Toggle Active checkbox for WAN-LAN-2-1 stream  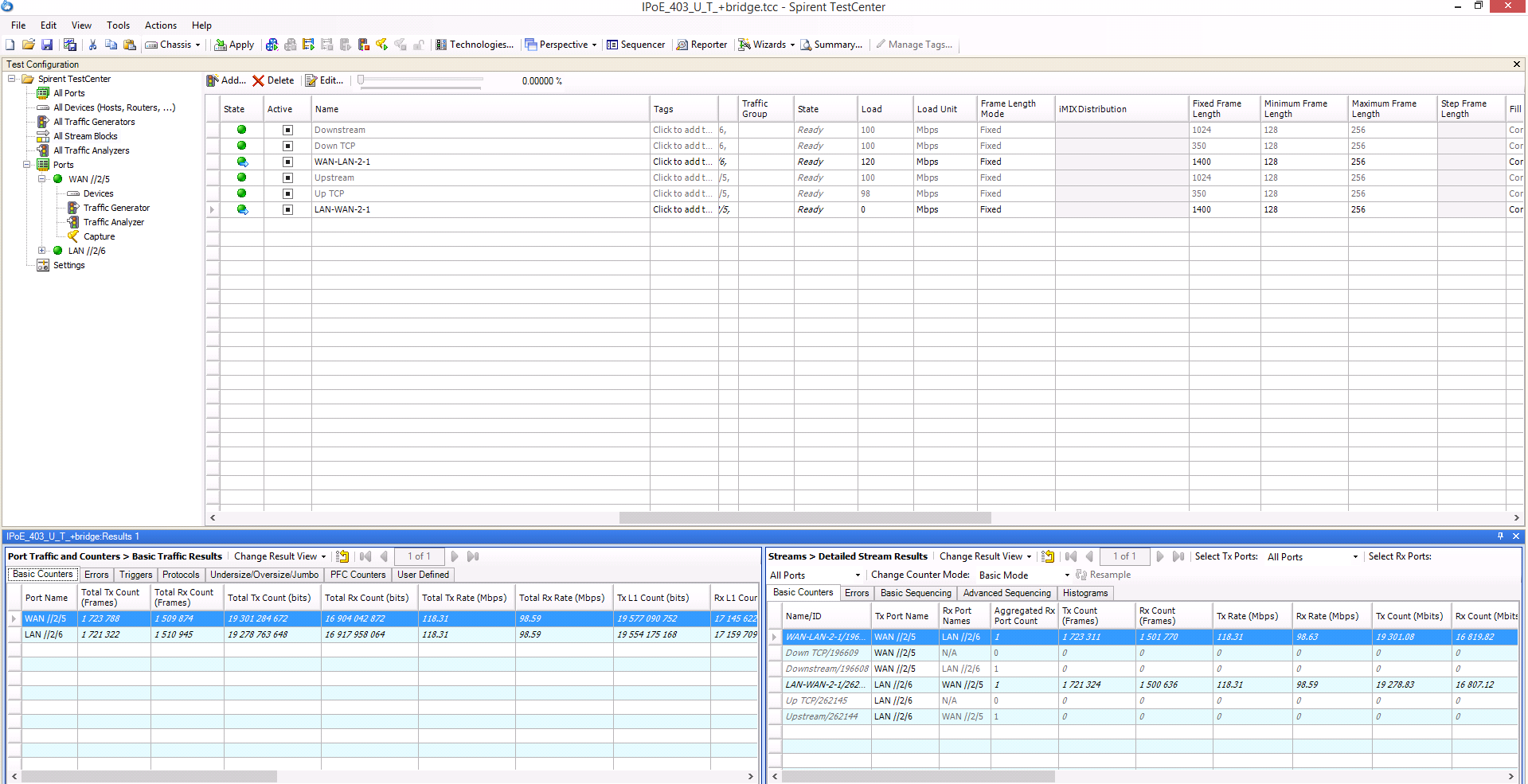pos(288,162)
